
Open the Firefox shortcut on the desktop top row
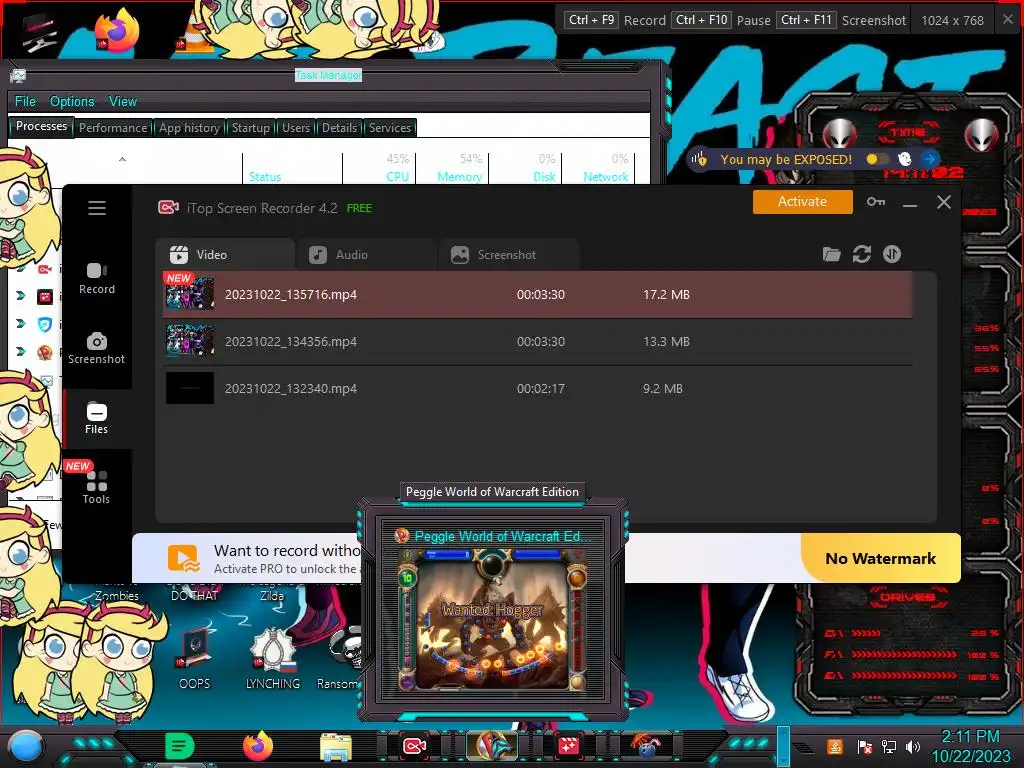(117, 29)
